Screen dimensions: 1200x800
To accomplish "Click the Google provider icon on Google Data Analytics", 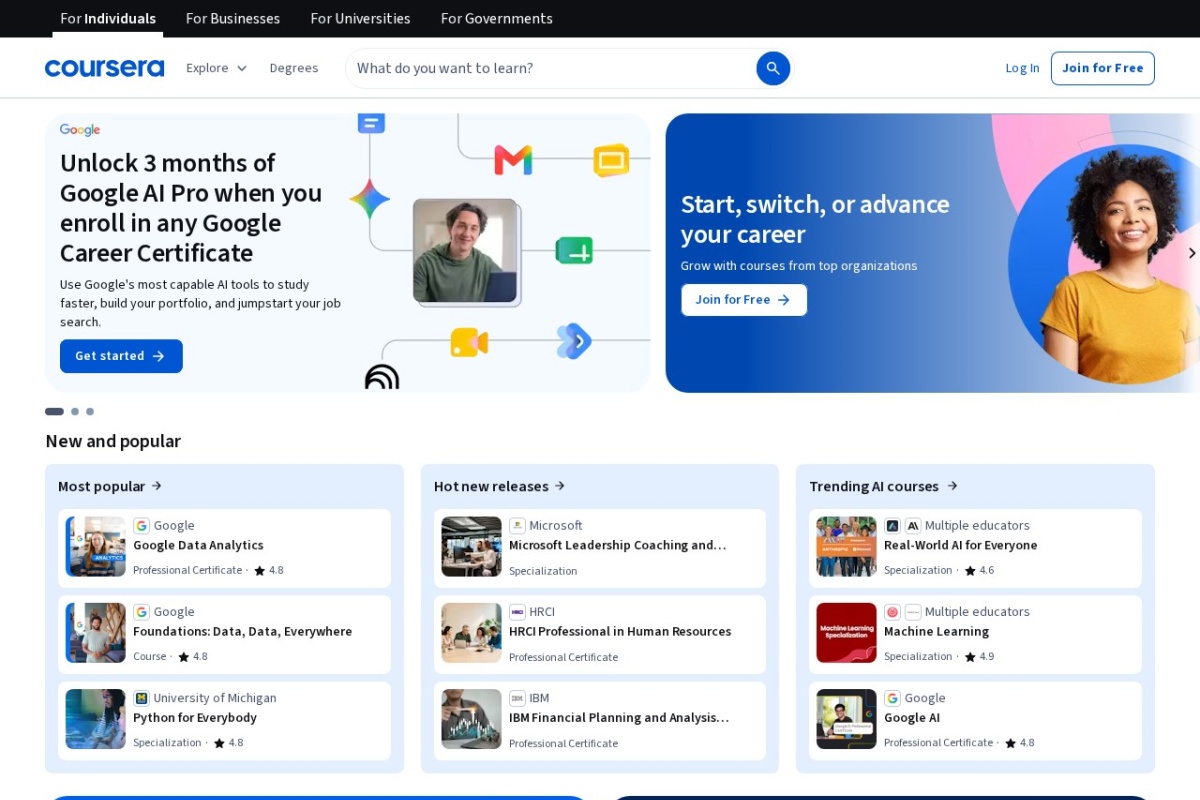I will click(141, 526).
